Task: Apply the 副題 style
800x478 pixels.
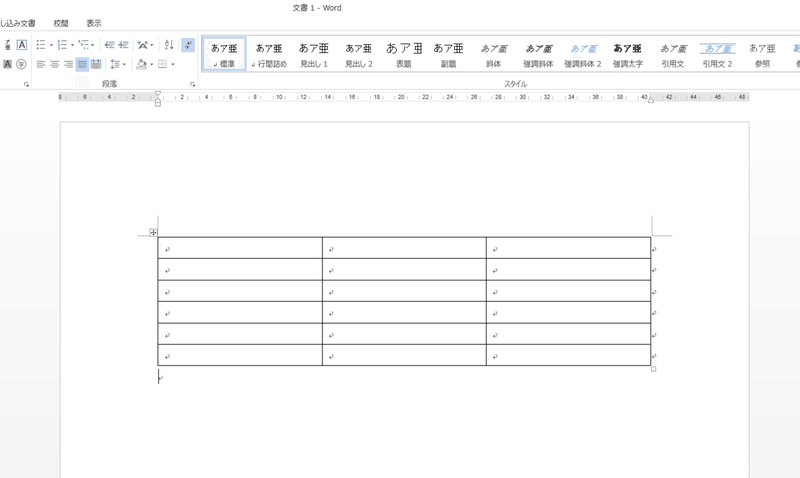Action: tap(448, 54)
